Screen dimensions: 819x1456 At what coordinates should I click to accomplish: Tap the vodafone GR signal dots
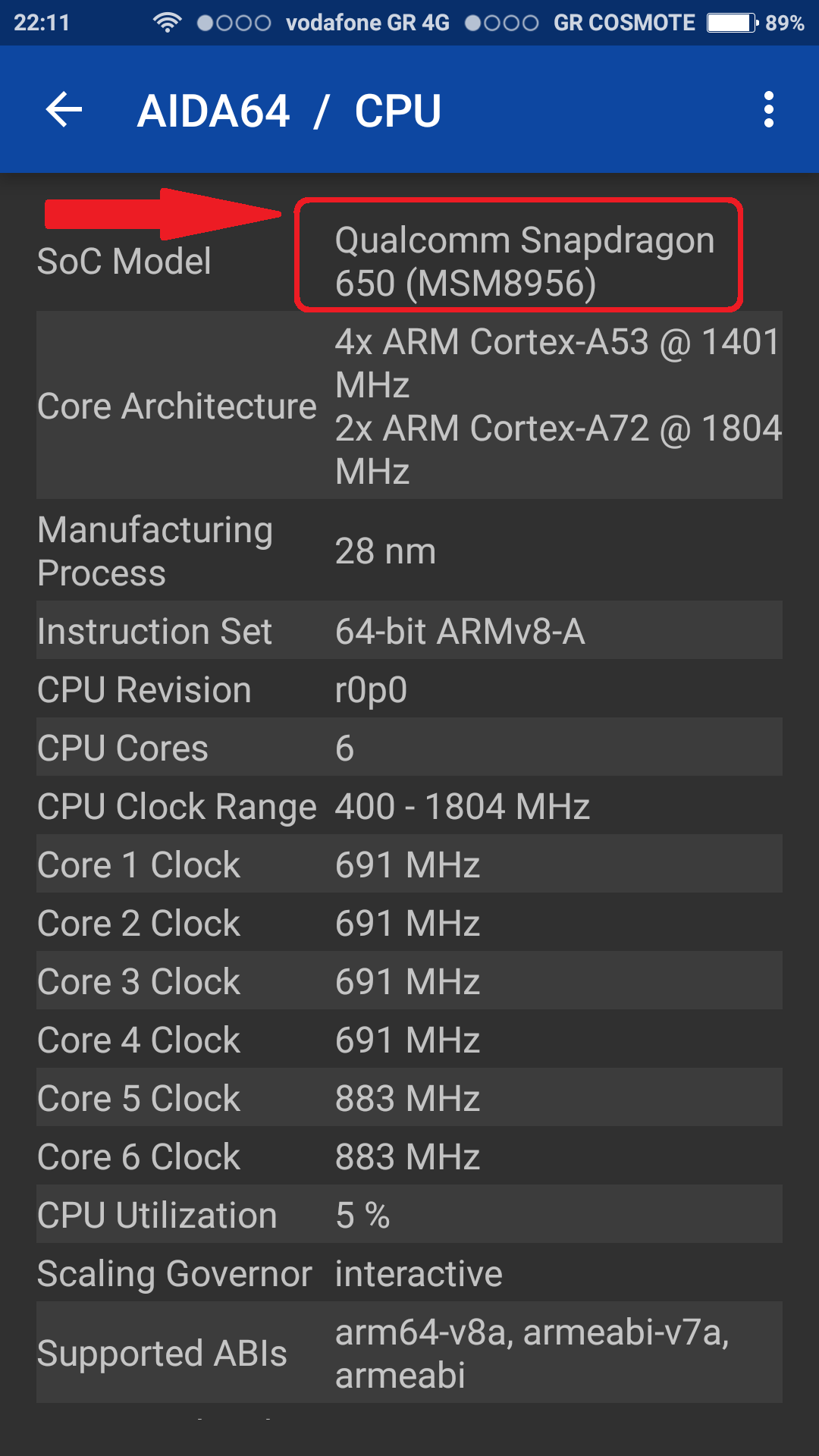pyautogui.click(x=234, y=23)
